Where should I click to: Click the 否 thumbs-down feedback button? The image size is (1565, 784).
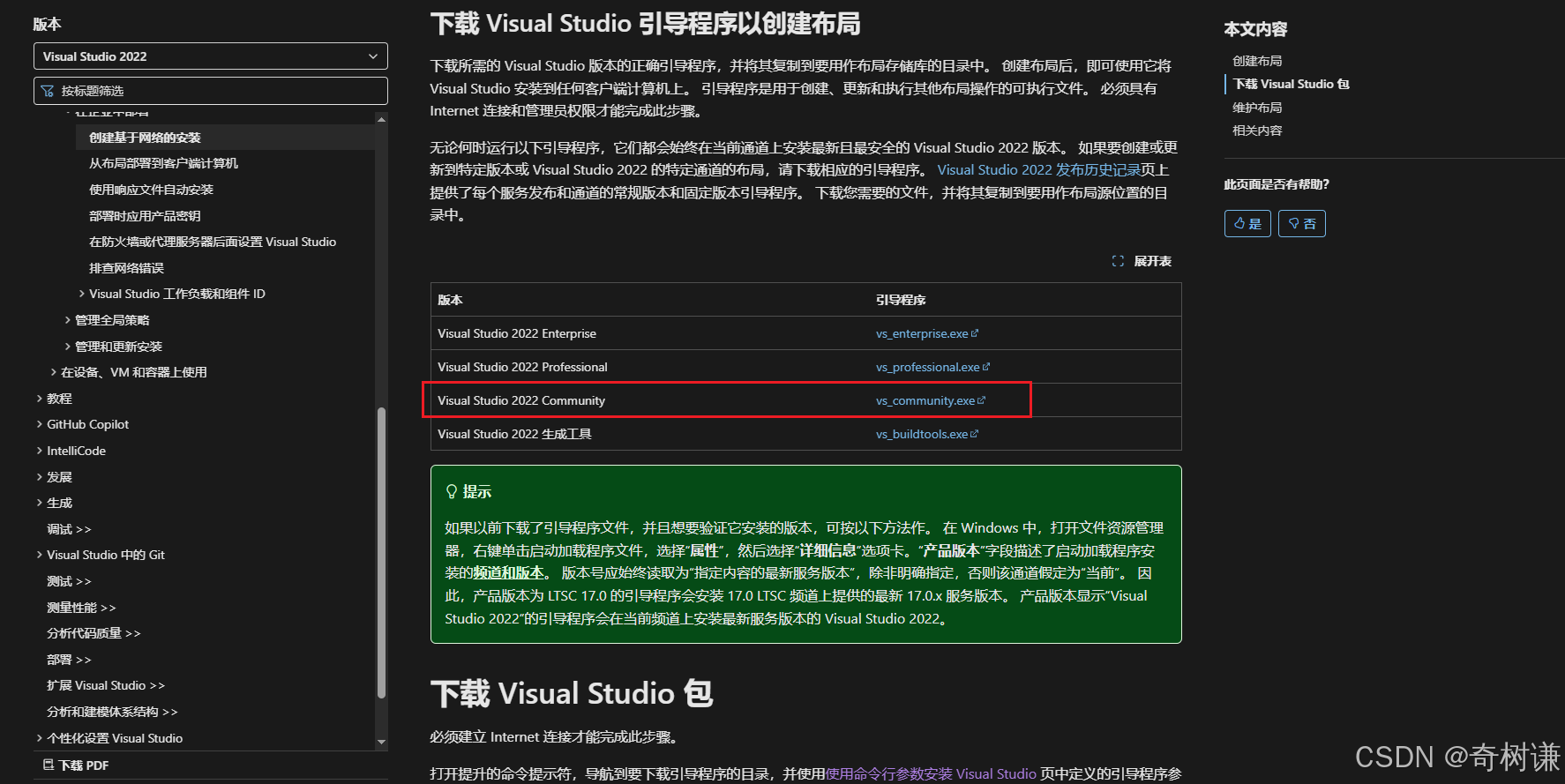tap(1302, 224)
